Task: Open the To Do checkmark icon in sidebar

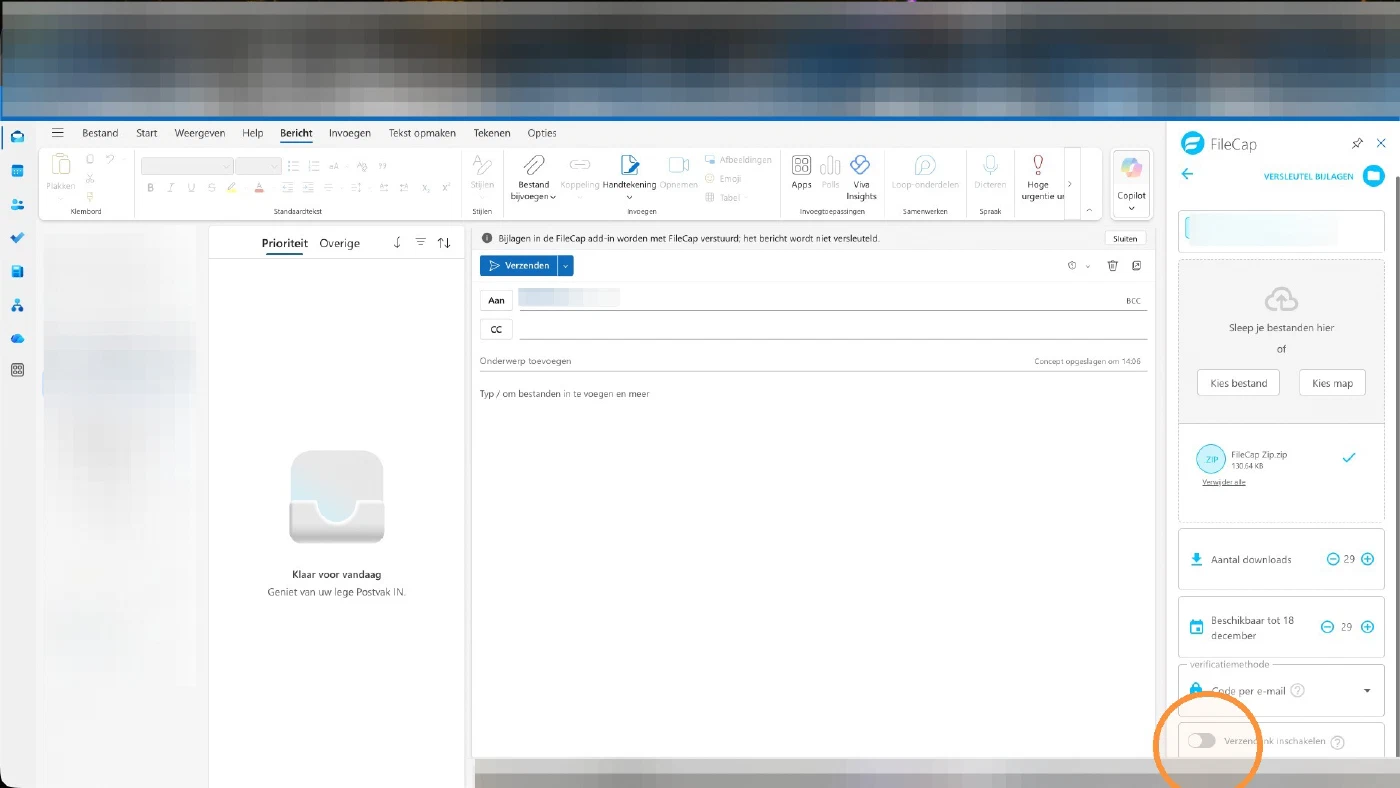Action: [17, 238]
